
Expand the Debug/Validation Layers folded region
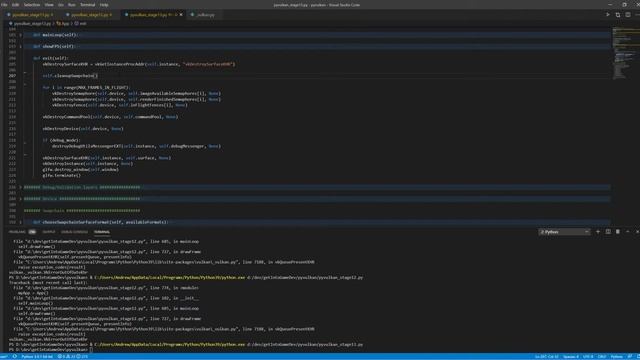click(21, 187)
